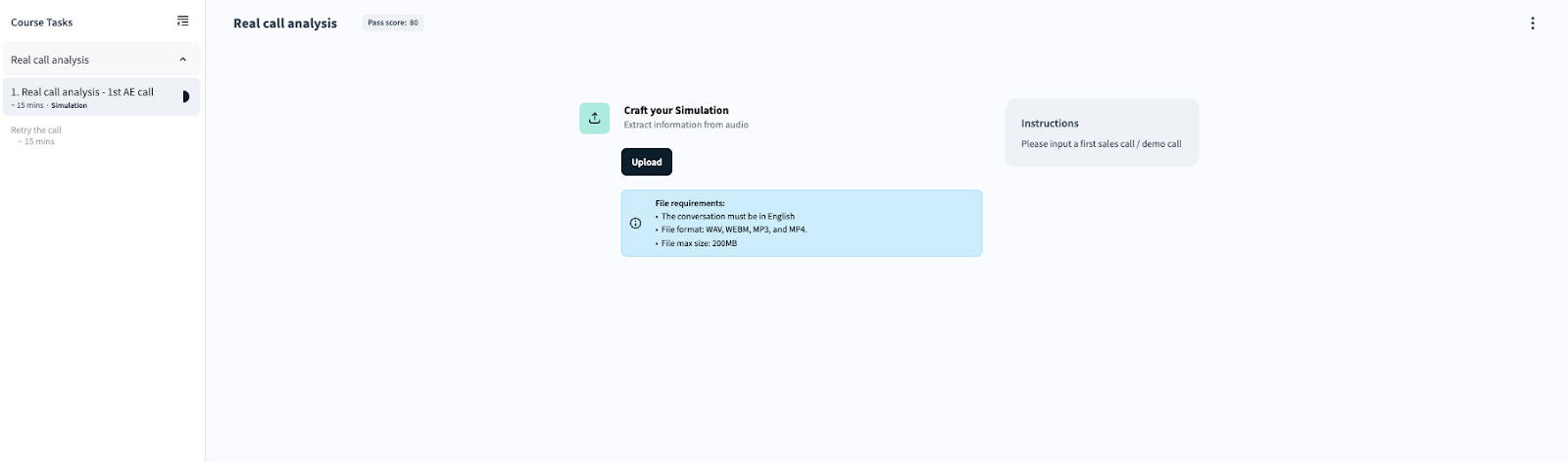This screenshot has height=462, width=1568.
Task: Select the Retry the call task
Action: (x=36, y=130)
